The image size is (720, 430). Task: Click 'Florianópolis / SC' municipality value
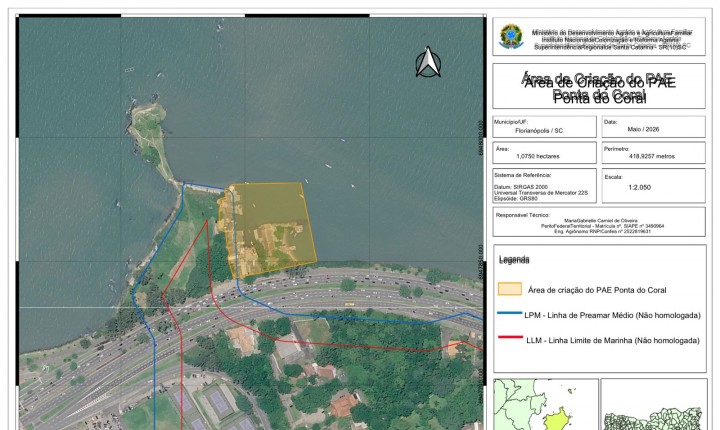(x=539, y=130)
